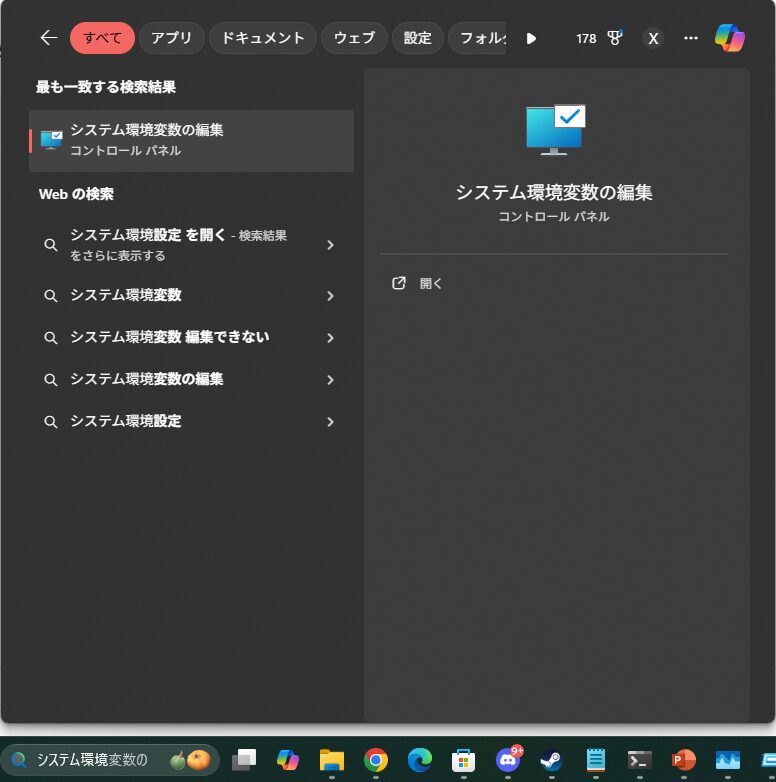Click the taskbar search box

[110, 760]
